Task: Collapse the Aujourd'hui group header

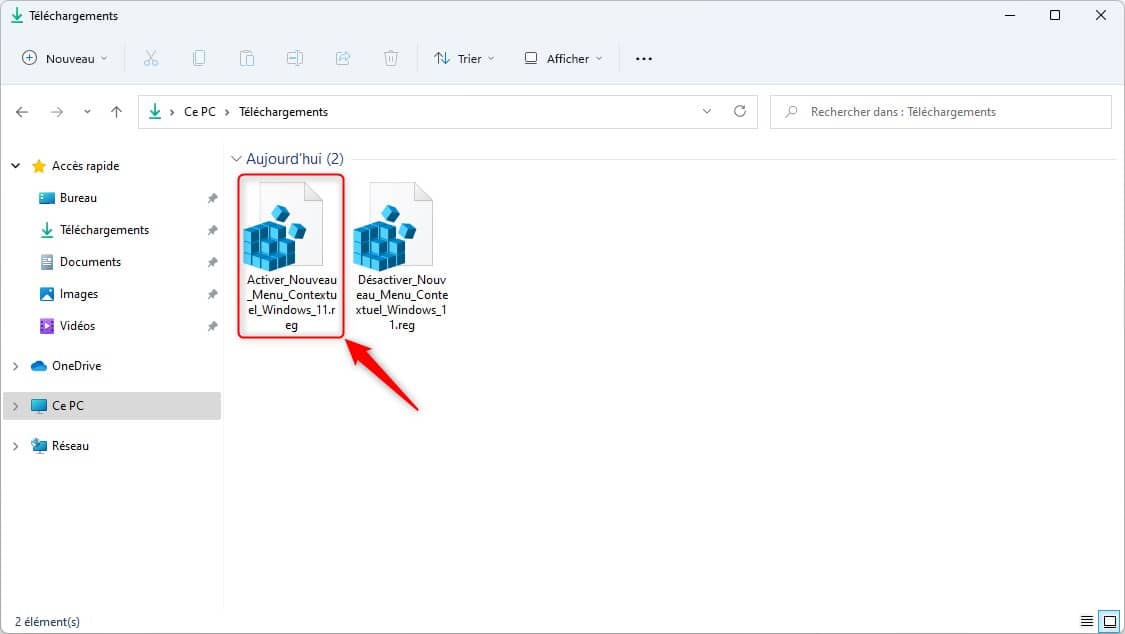Action: click(x=236, y=159)
